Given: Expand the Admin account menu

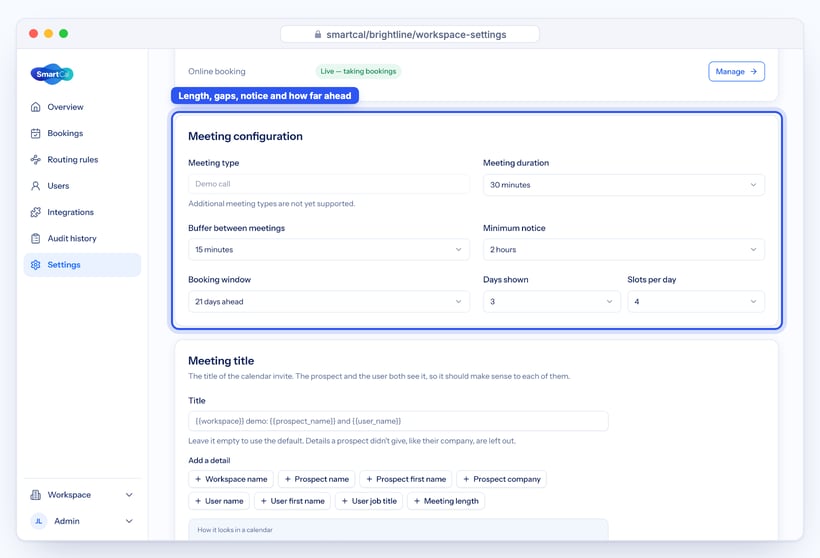Looking at the screenshot, I should click(82, 521).
